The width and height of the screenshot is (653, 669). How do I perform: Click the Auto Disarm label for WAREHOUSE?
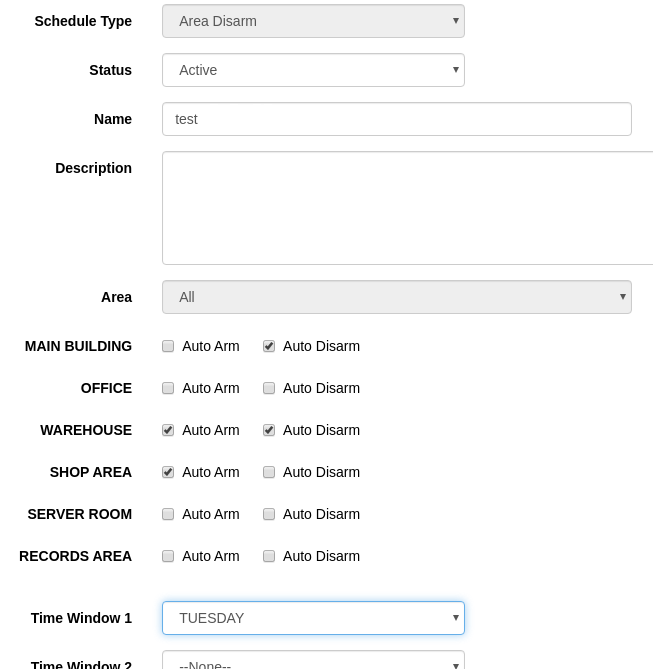pos(321,430)
